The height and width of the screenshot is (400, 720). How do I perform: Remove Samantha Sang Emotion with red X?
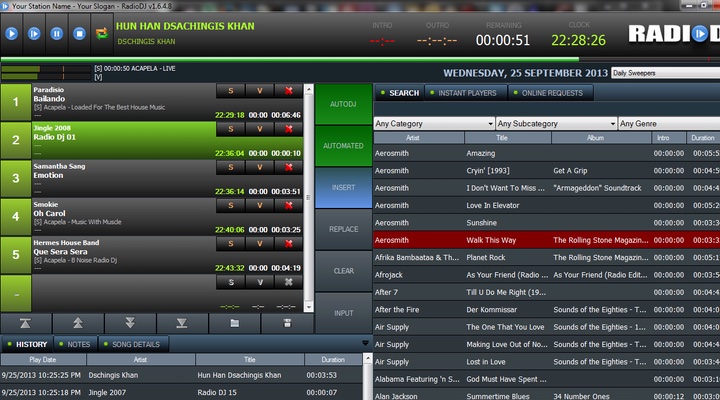pos(288,167)
